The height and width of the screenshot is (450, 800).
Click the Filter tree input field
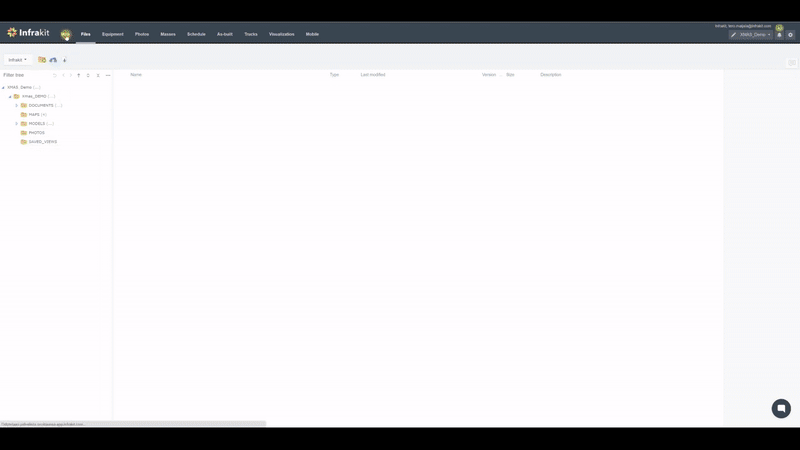pyautogui.click(x=25, y=75)
